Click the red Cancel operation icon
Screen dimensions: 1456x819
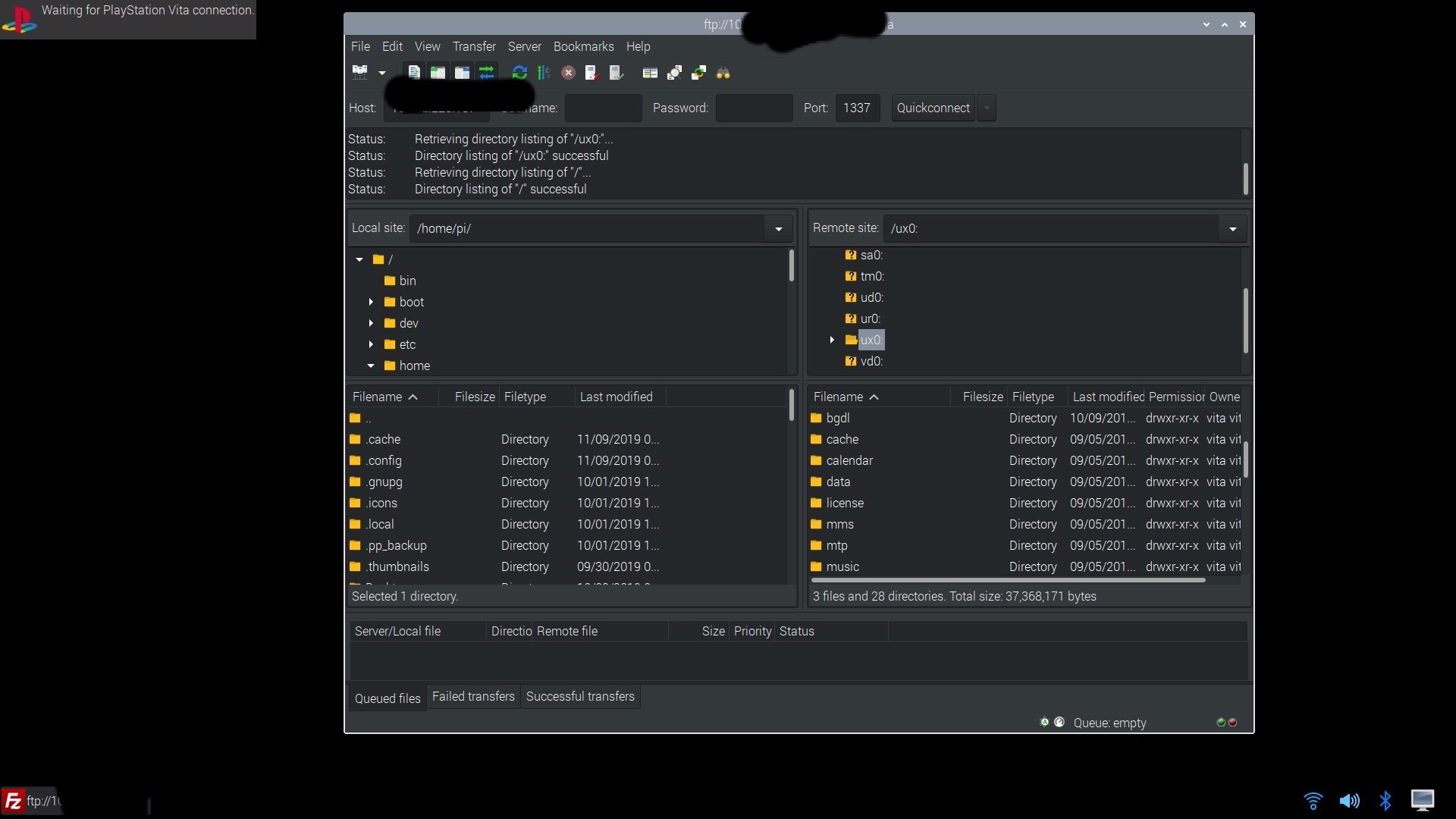click(x=568, y=73)
